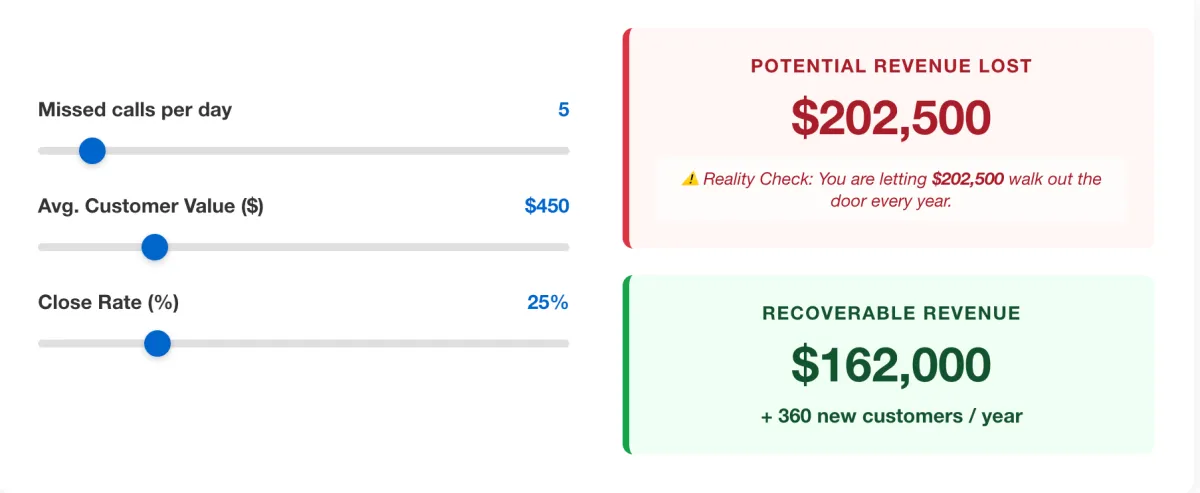Image resolution: width=1200 pixels, height=493 pixels.
Task: Click the Recoverable Revenue heading
Action: (x=891, y=313)
